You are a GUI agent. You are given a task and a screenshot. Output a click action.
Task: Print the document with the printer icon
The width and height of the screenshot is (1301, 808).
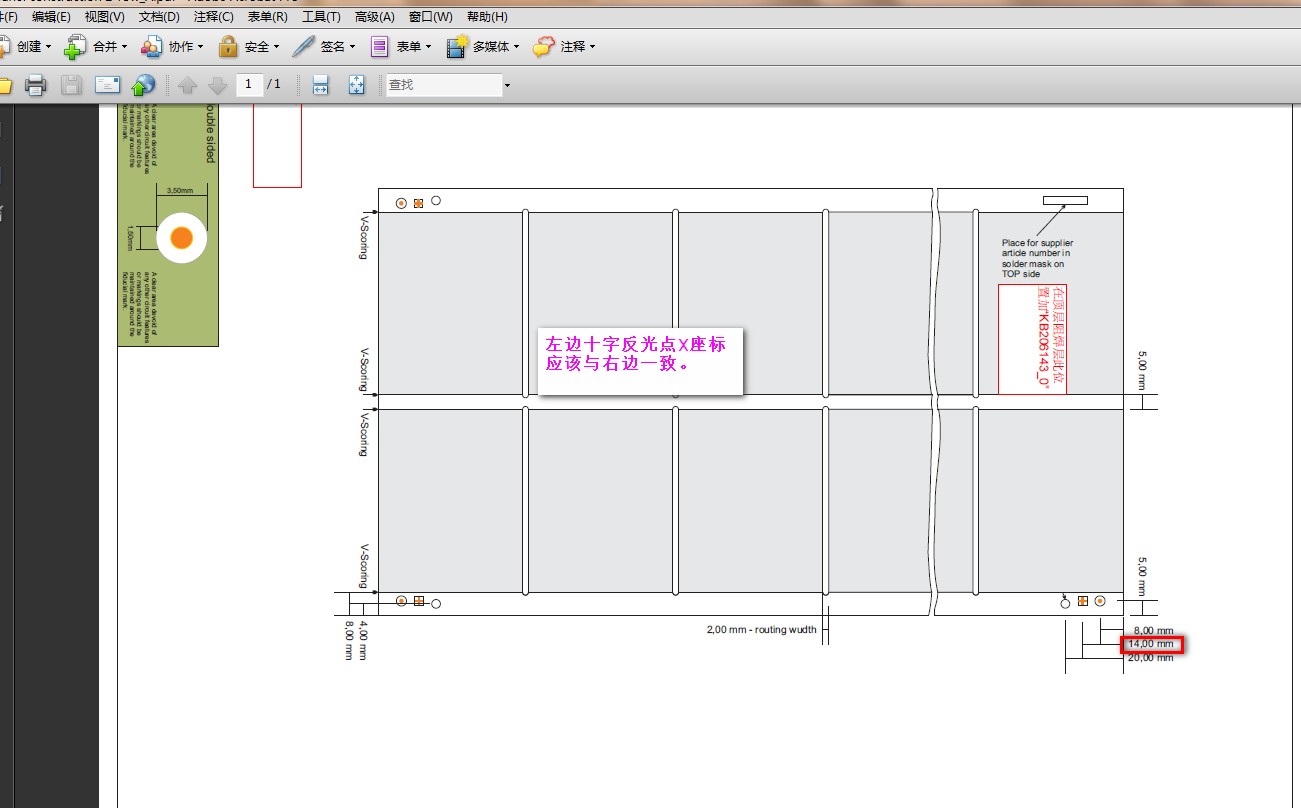pyautogui.click(x=35, y=85)
